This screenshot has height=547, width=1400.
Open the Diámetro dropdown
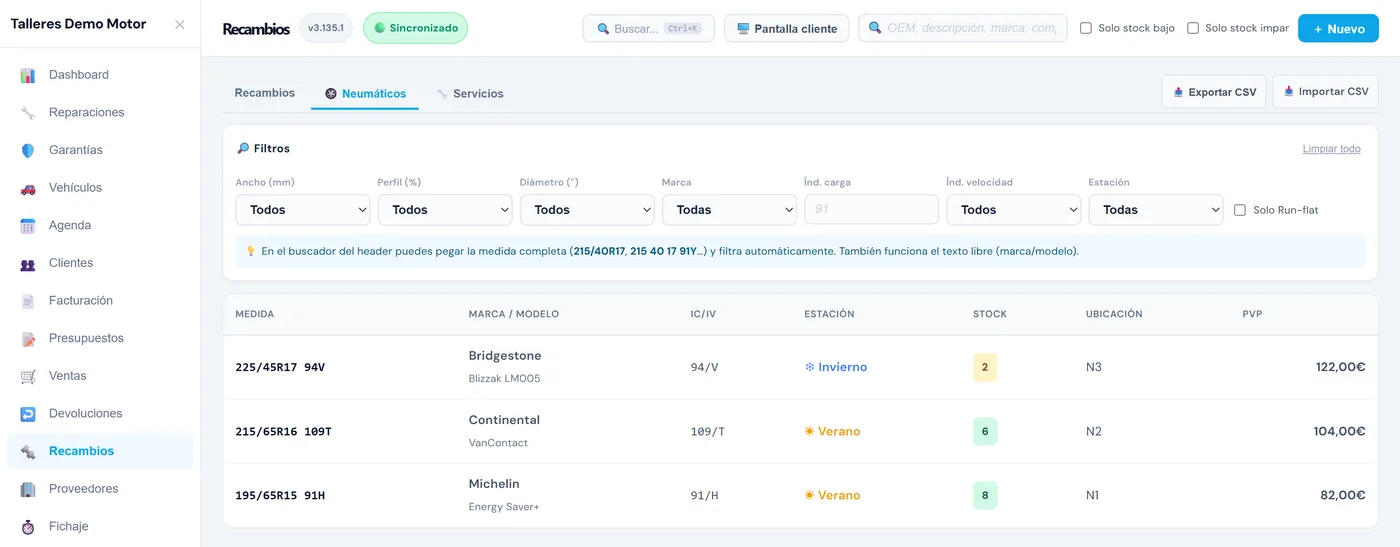point(587,210)
